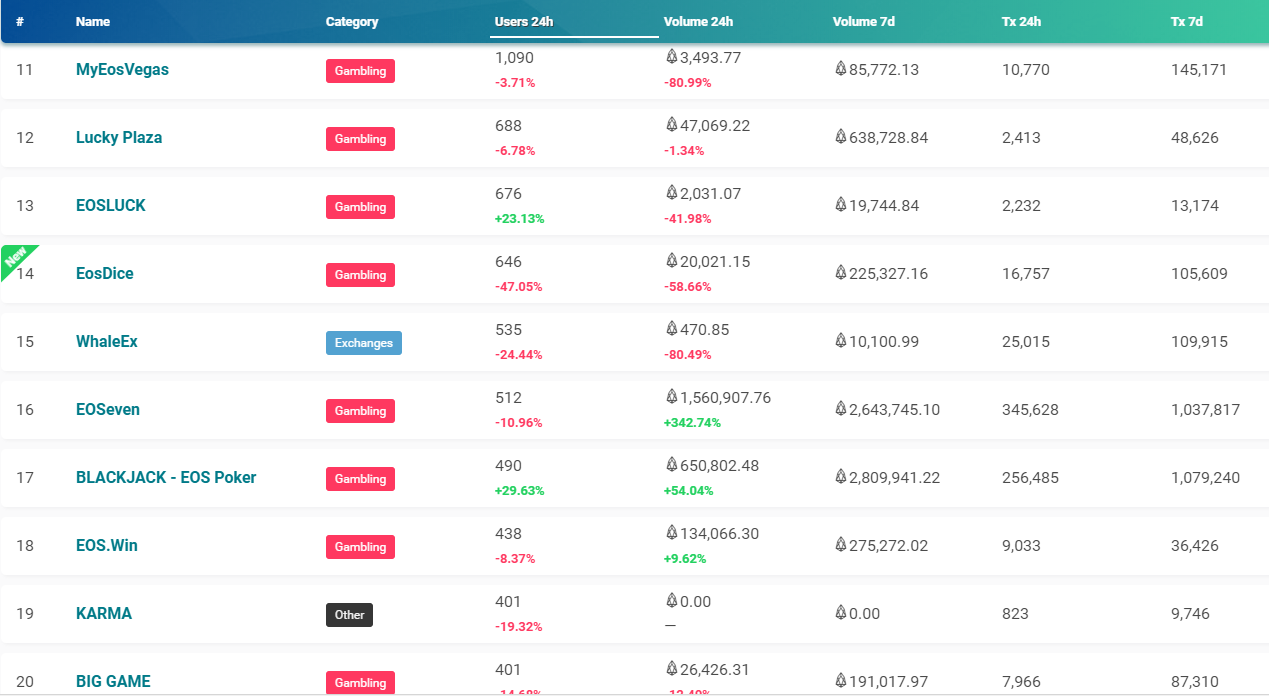Click Gambling tag on Lucky Plaza row

(360, 139)
